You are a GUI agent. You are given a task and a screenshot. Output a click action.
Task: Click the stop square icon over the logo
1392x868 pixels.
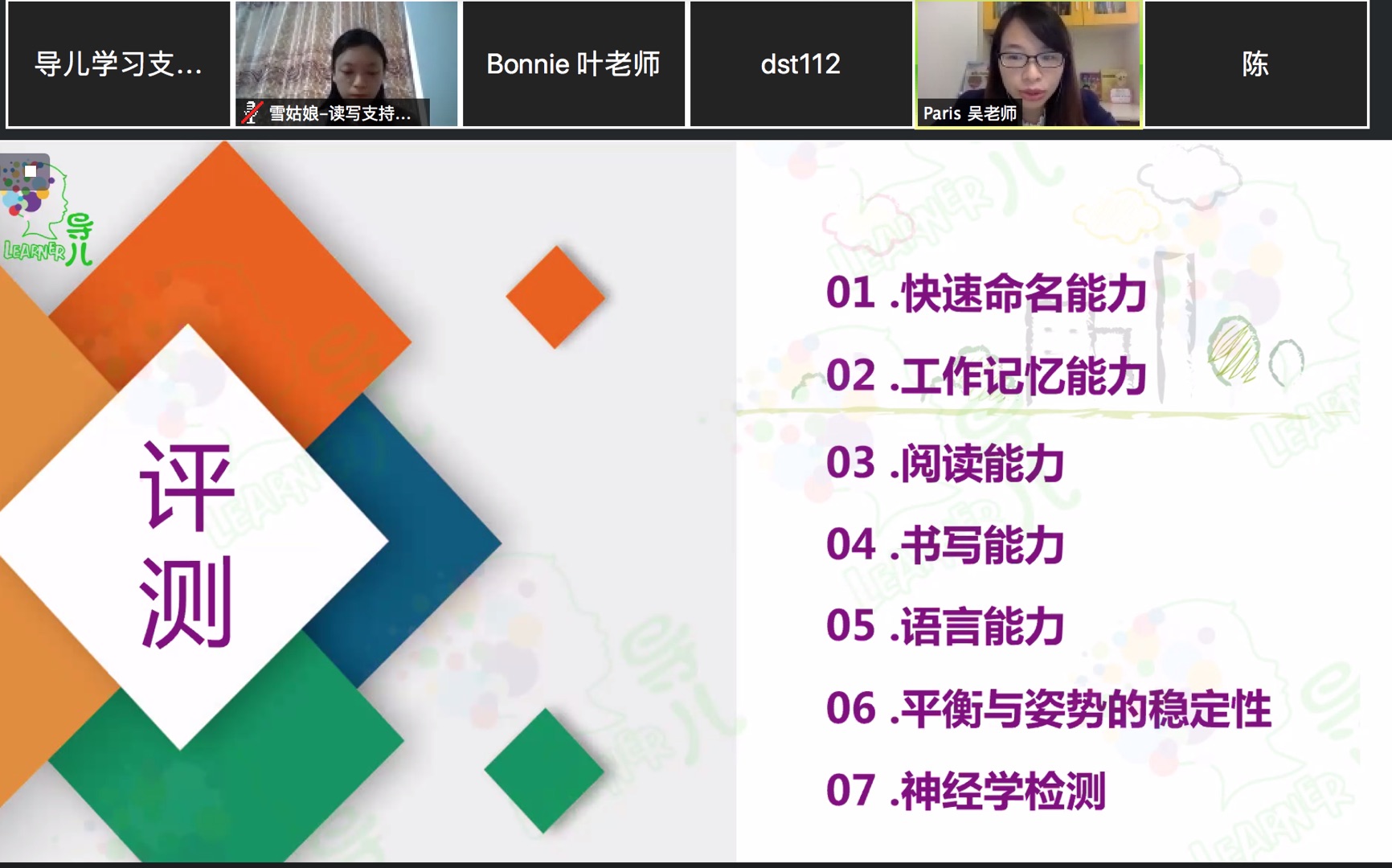coord(31,171)
